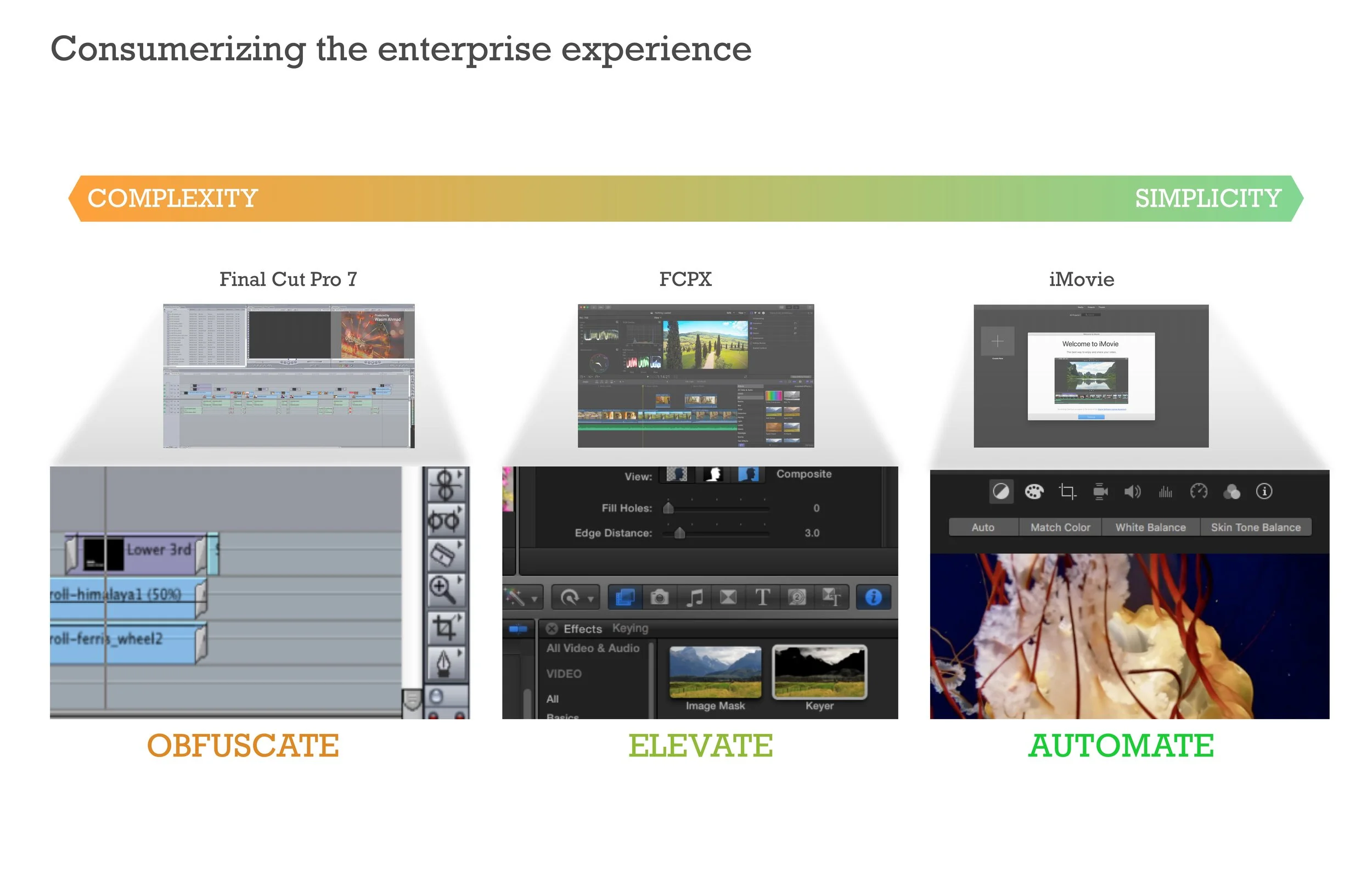1372x891 pixels.
Task: Open iMovie video stabilization camera icon
Action: [x=1099, y=491]
